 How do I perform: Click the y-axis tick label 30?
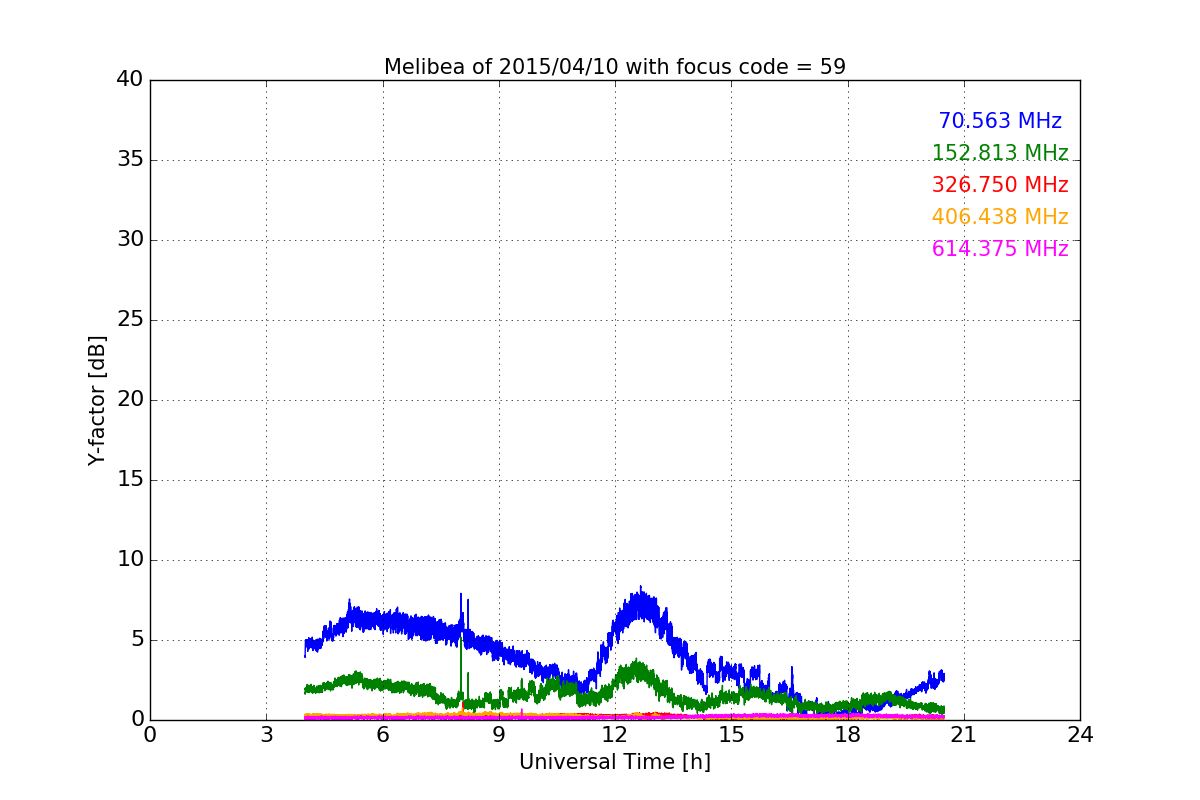(130, 240)
